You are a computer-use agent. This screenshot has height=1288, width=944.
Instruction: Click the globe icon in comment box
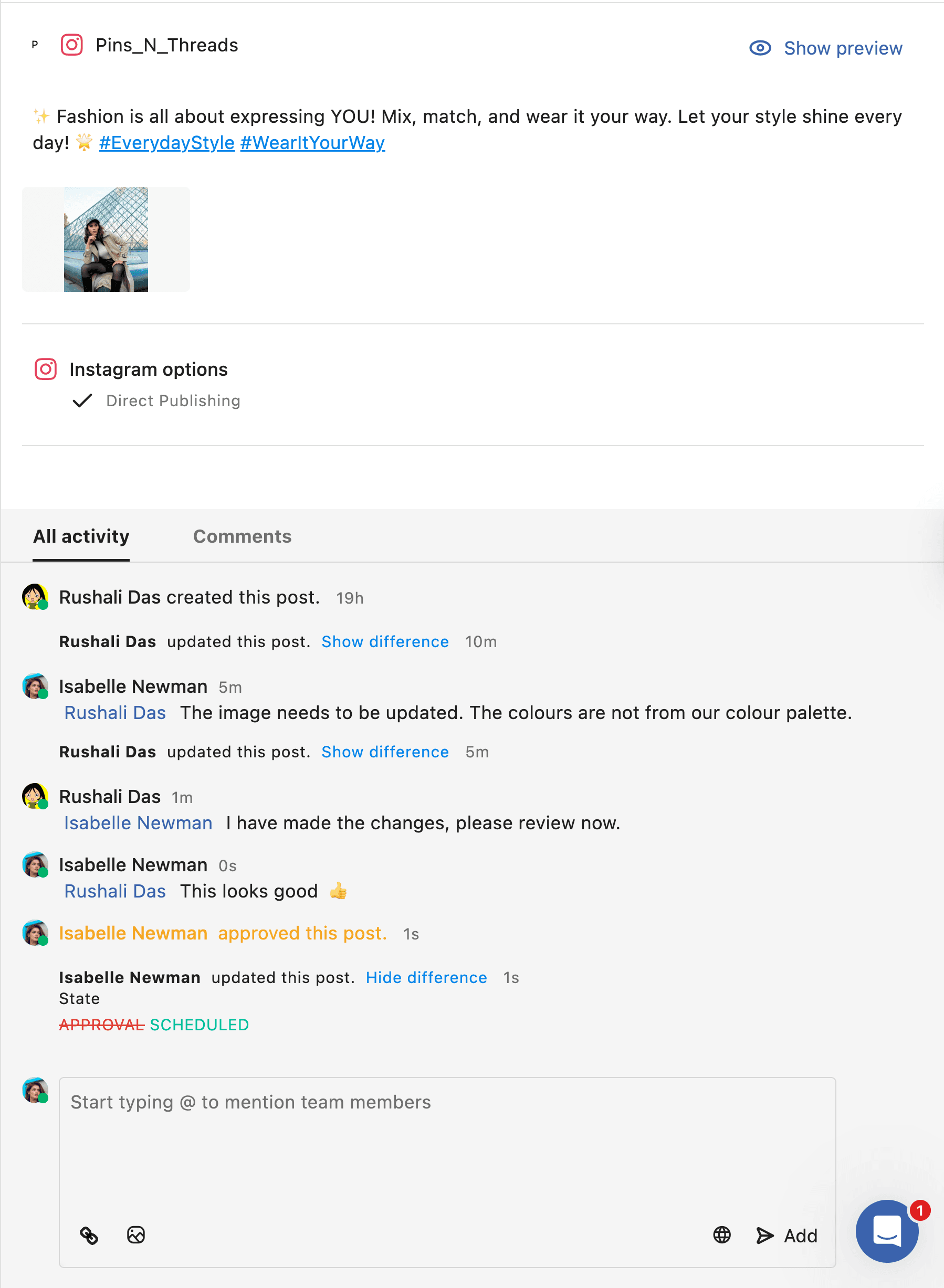pos(722,1235)
